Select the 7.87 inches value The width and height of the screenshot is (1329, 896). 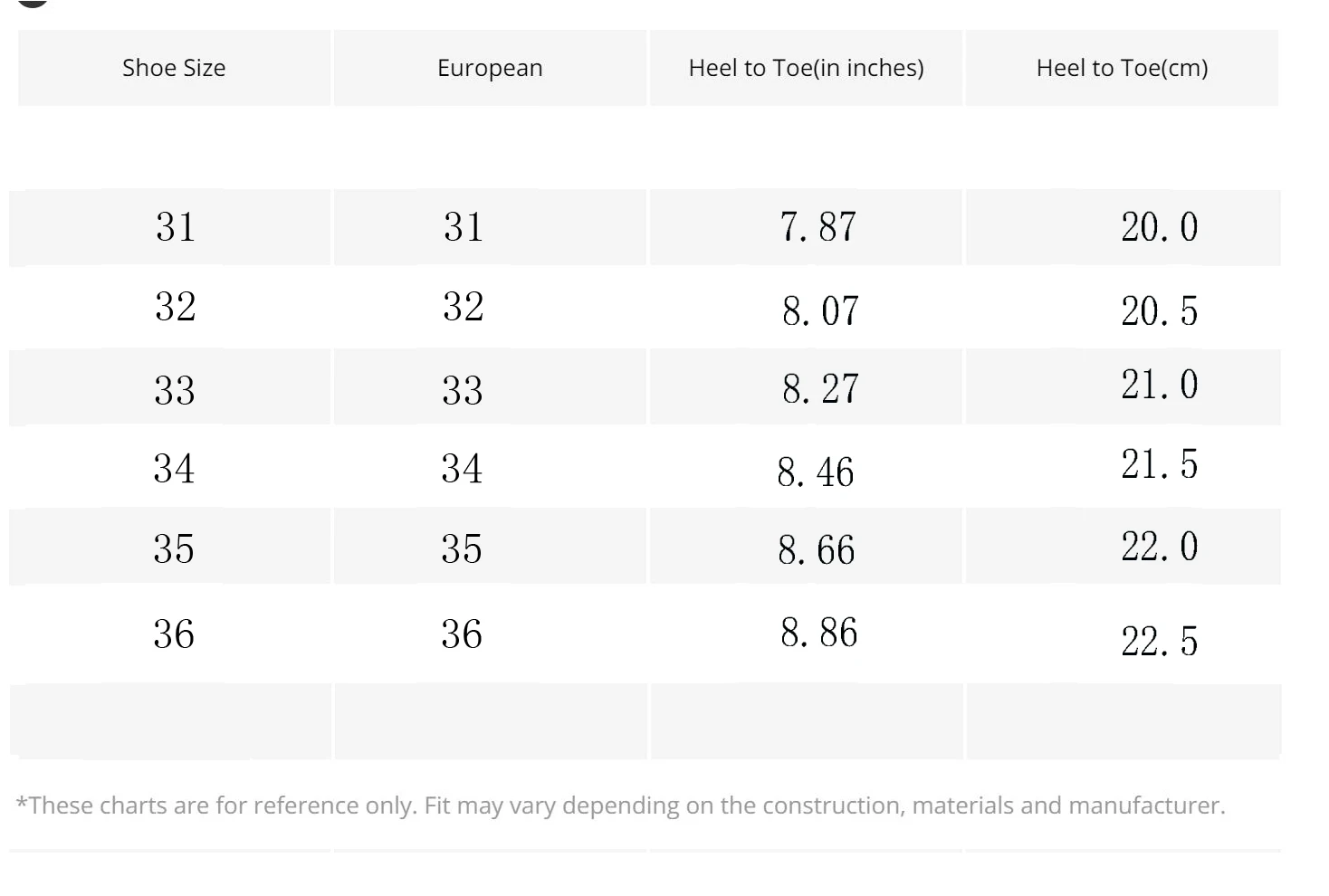[817, 227]
